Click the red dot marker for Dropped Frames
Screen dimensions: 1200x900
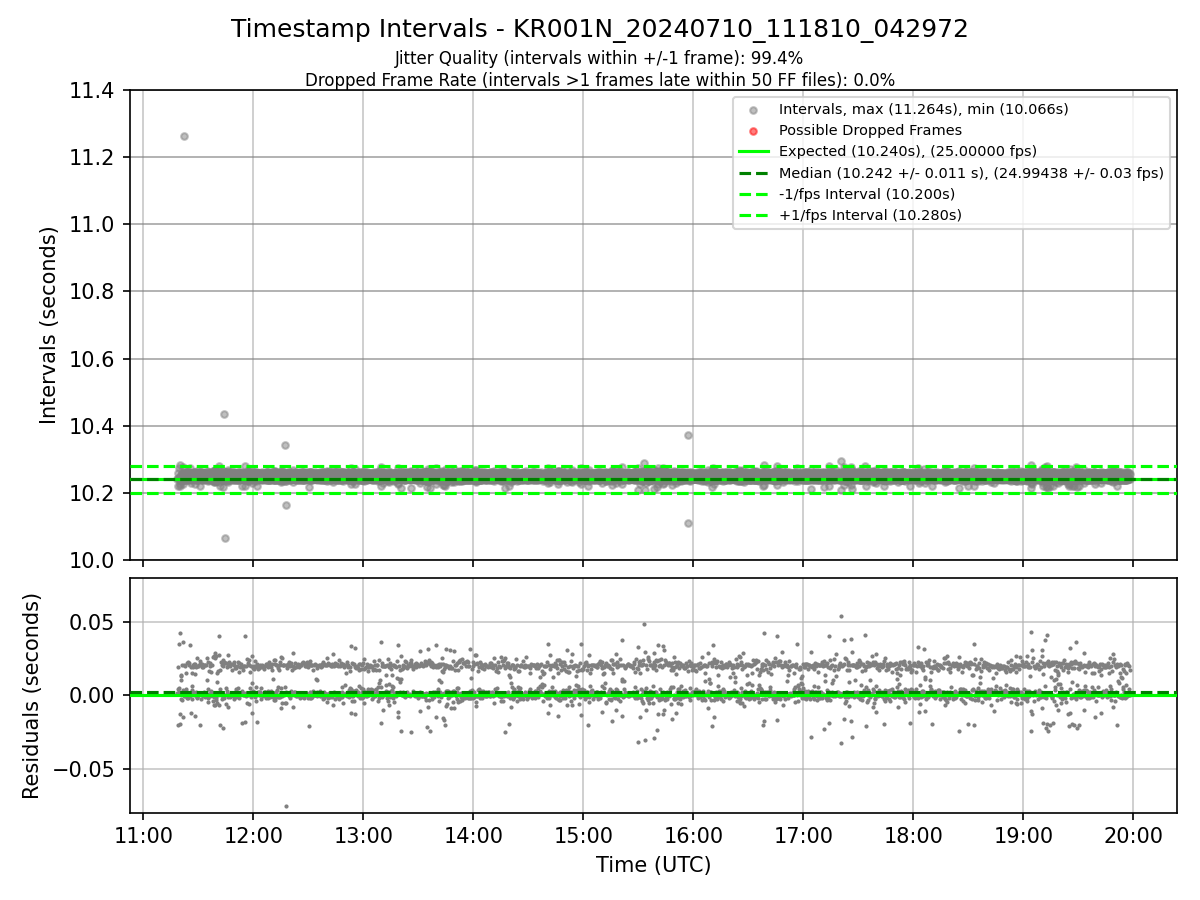coord(754,131)
